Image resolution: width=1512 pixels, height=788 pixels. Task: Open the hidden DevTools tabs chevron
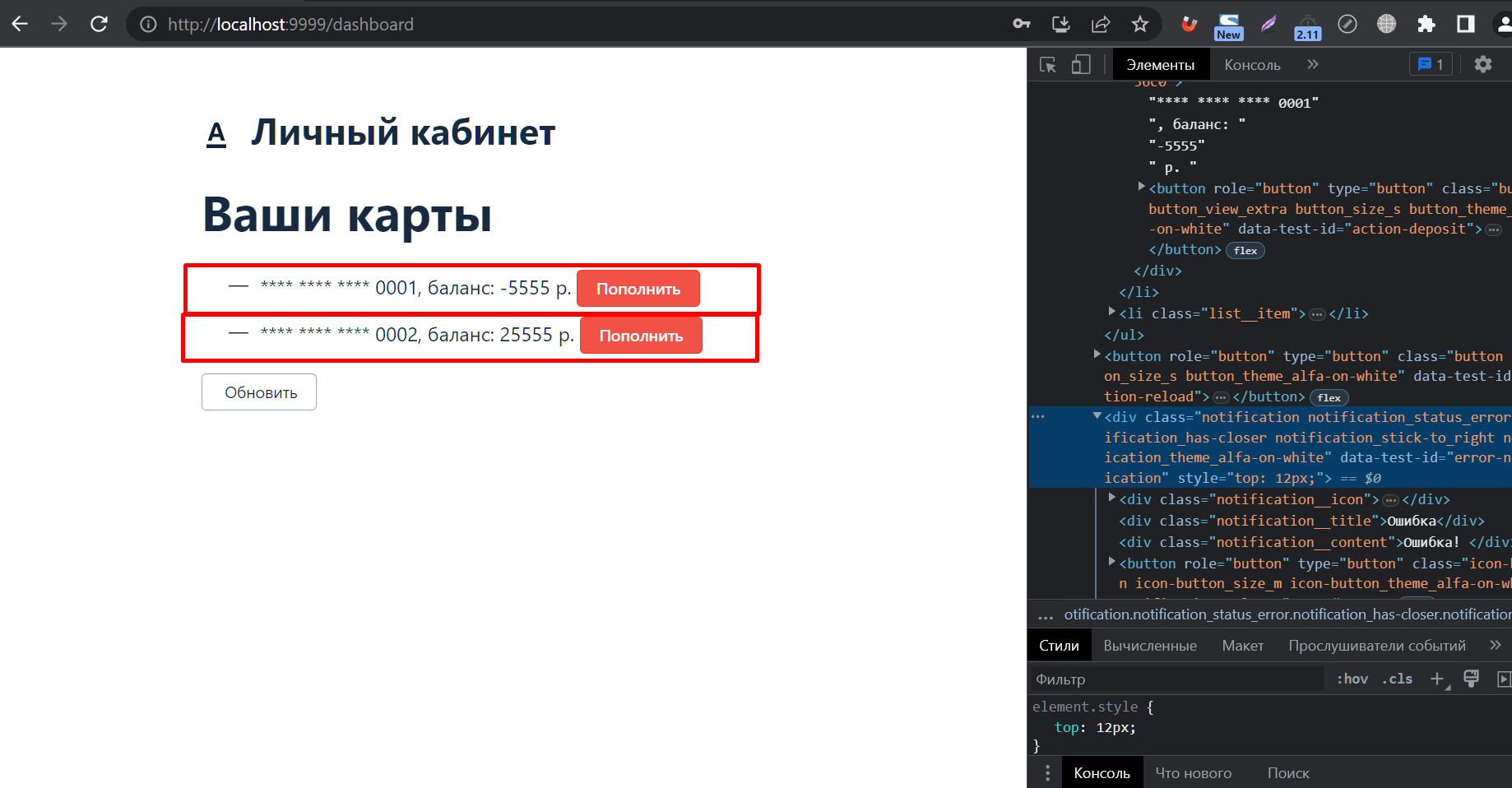[x=1313, y=63]
